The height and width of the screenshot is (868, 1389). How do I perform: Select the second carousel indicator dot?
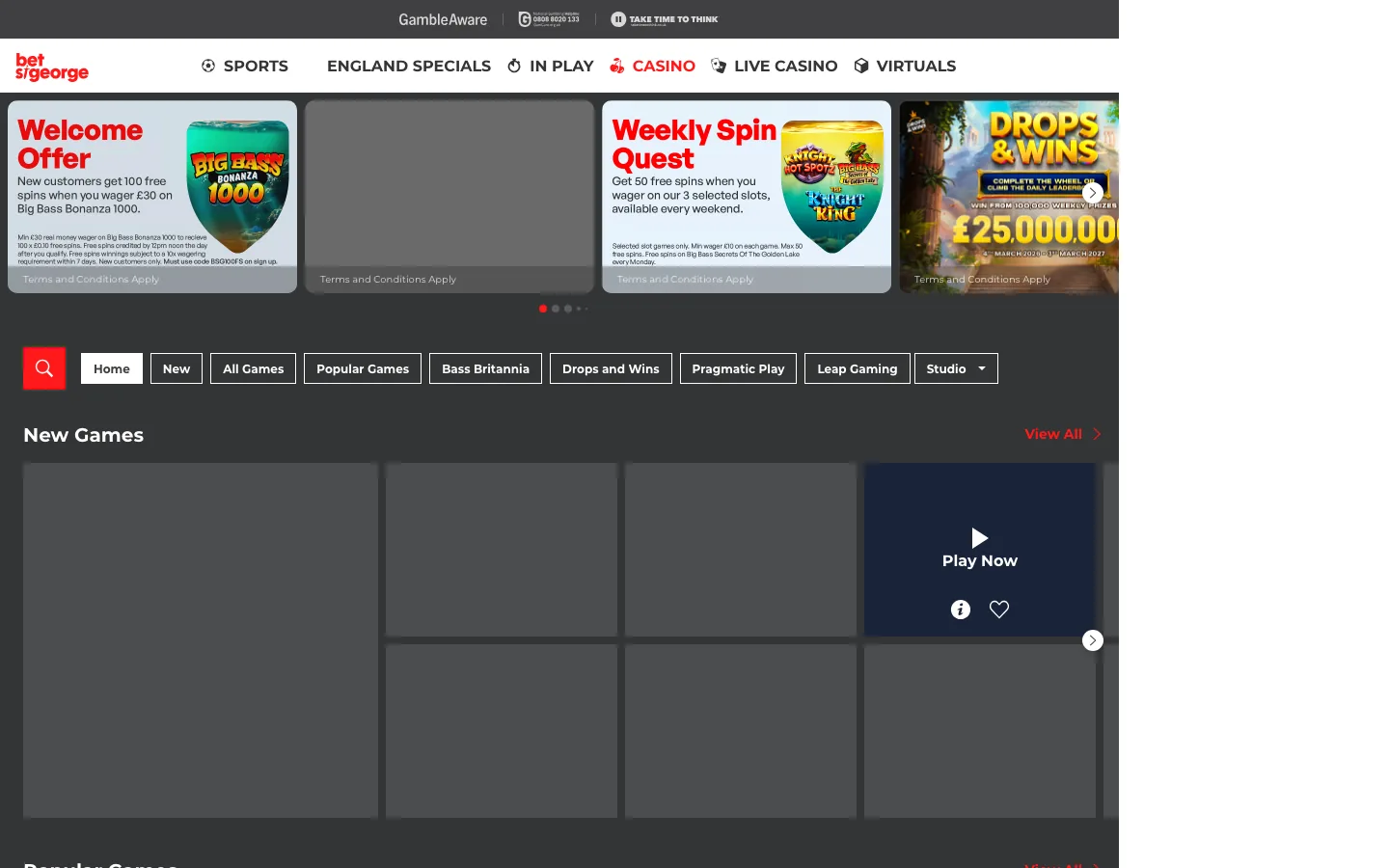coord(556,309)
